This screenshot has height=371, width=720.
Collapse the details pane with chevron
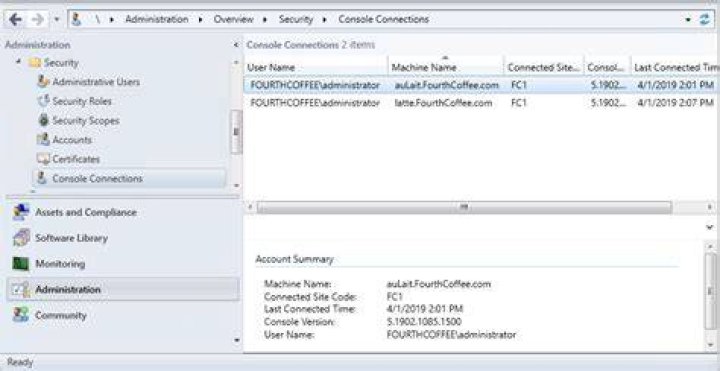tap(709, 227)
